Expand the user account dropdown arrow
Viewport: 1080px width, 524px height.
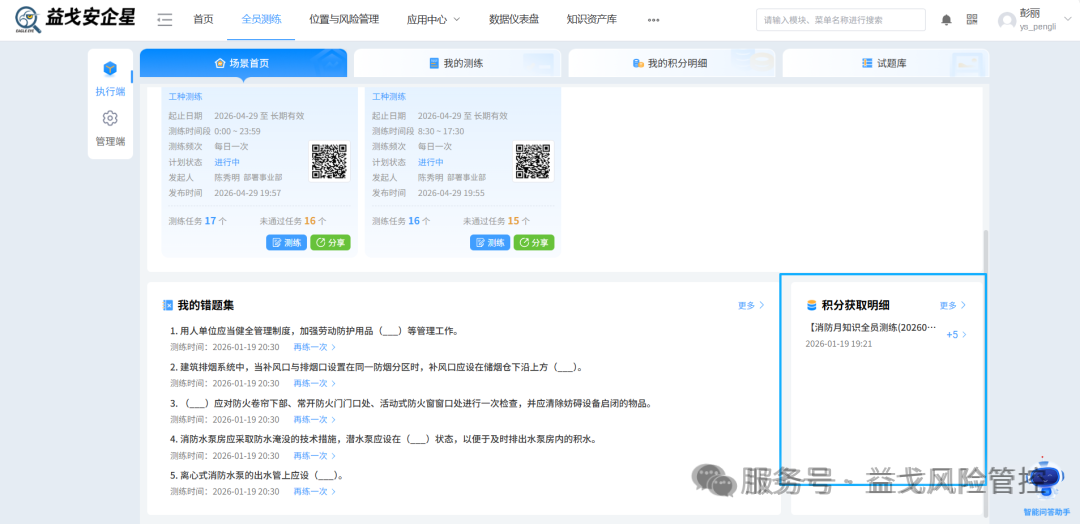(1068, 19)
